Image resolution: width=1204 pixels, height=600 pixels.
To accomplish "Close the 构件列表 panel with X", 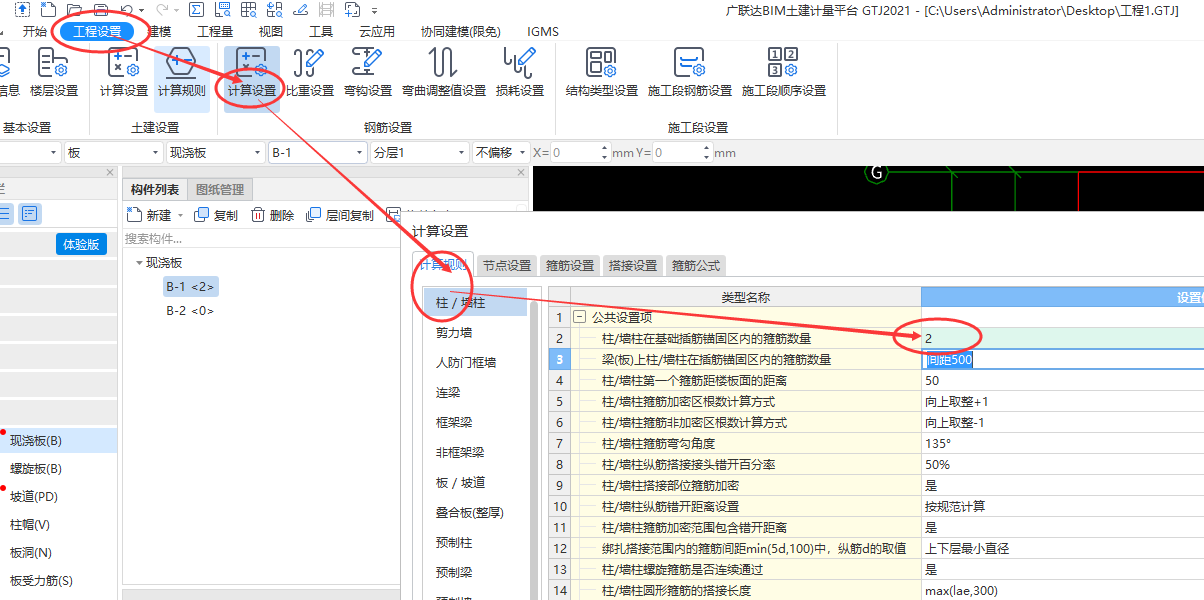I will (x=520, y=173).
